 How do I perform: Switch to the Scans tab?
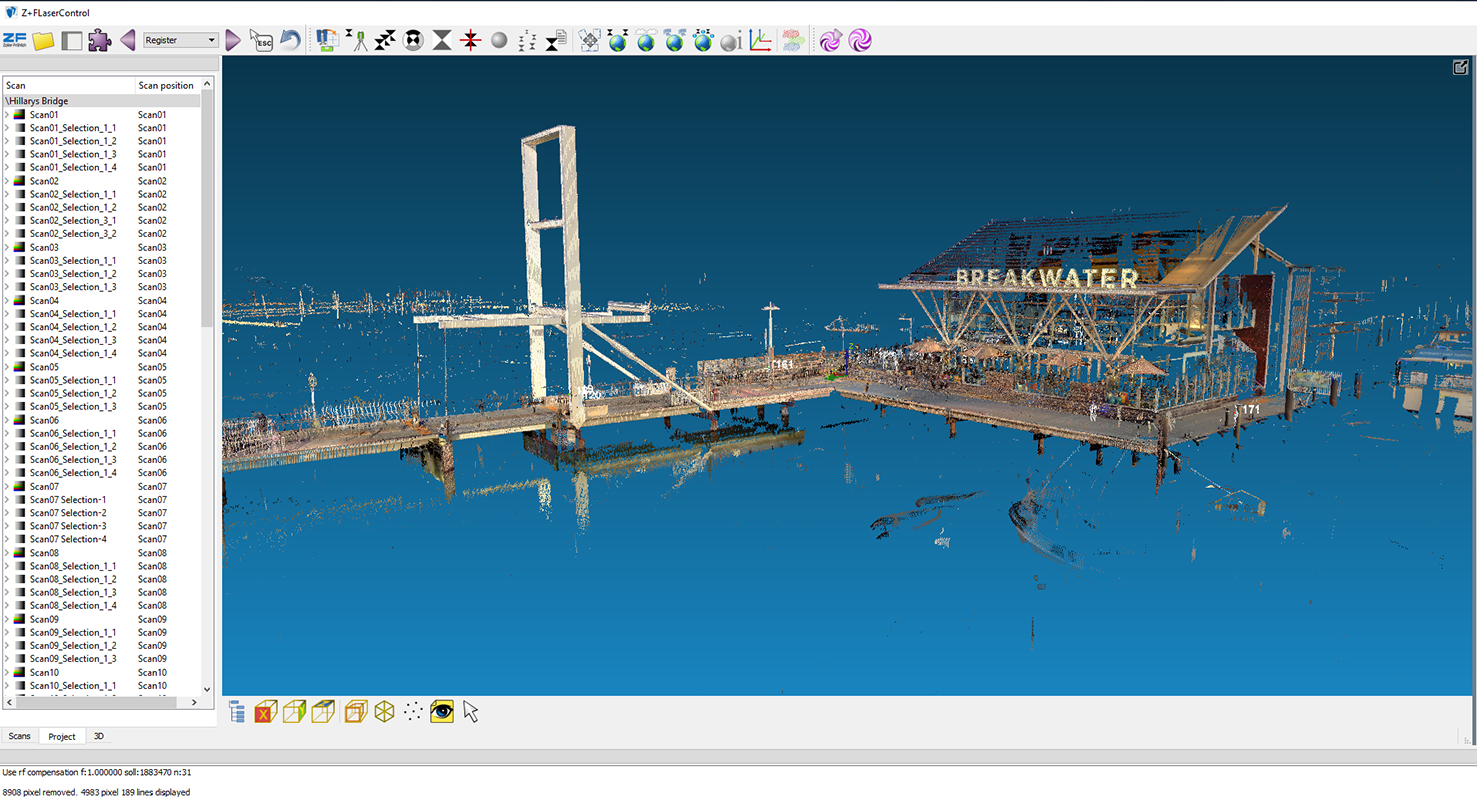20,737
